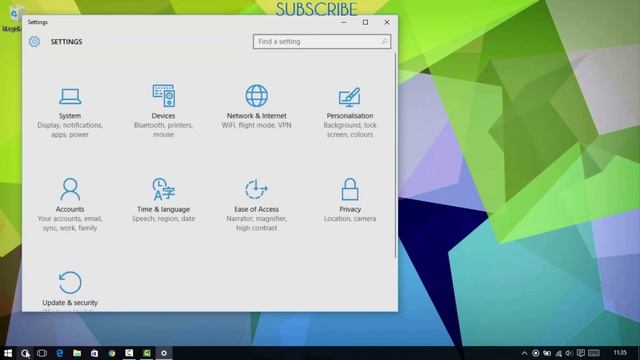Click the 'Bluetooth, printers, mouse' description
Screen dimensions: 640x360
[163, 130]
